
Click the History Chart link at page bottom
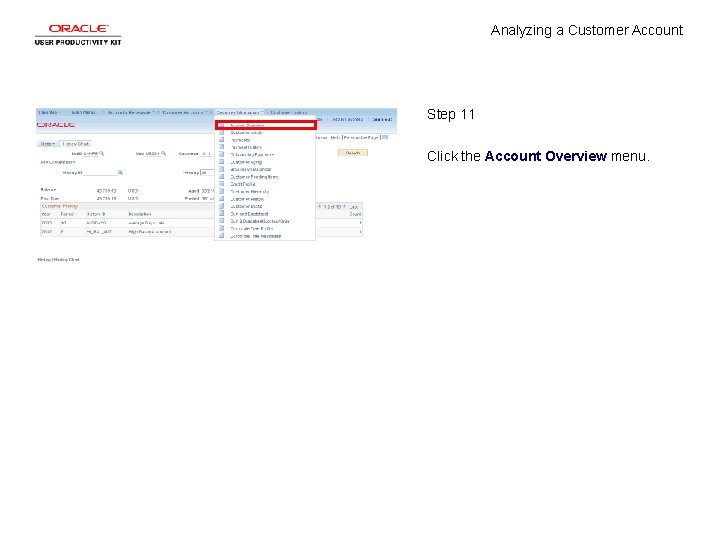67,259
